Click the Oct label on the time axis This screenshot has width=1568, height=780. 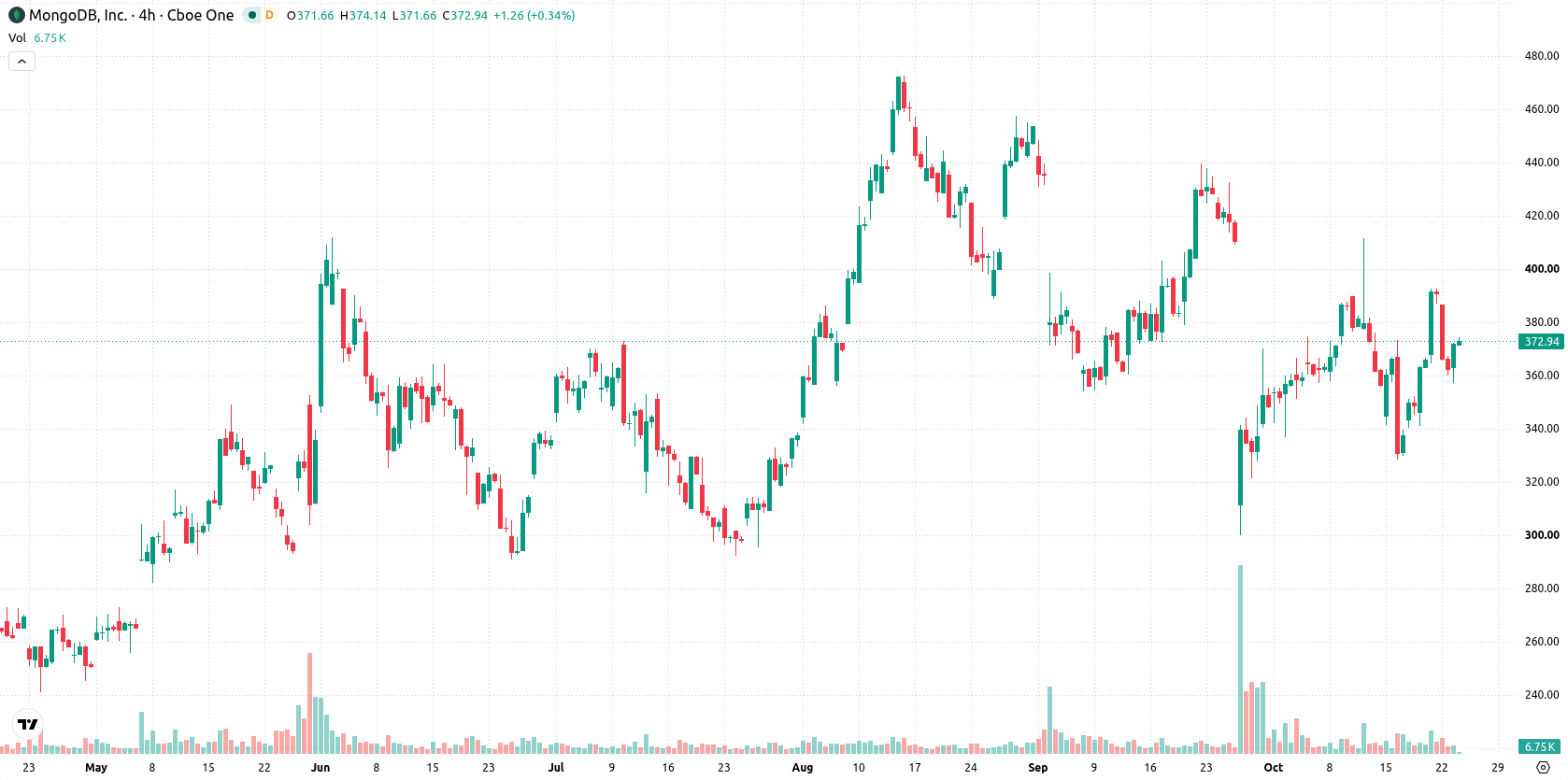[x=1274, y=768]
